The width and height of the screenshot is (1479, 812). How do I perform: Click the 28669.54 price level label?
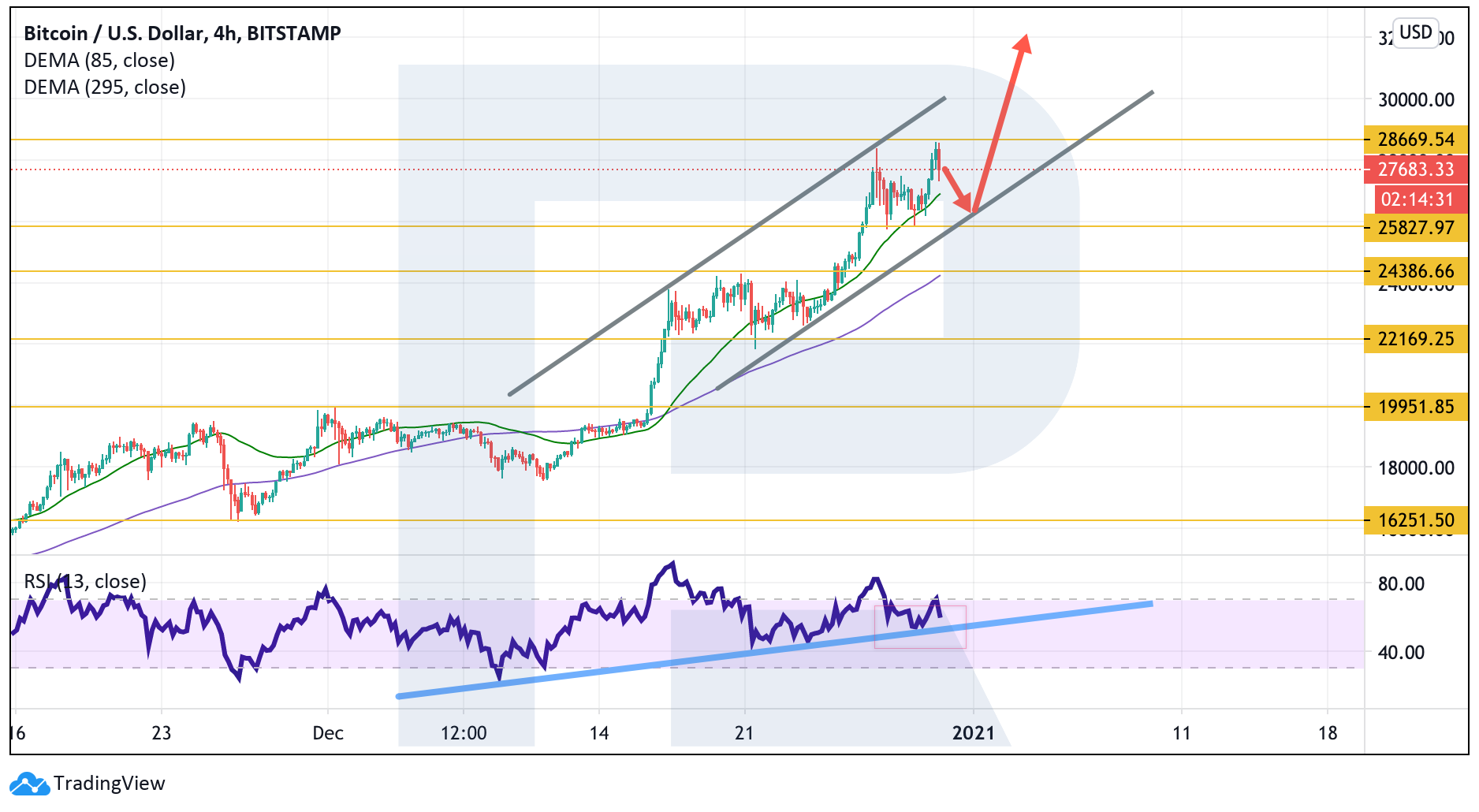[x=1415, y=140]
